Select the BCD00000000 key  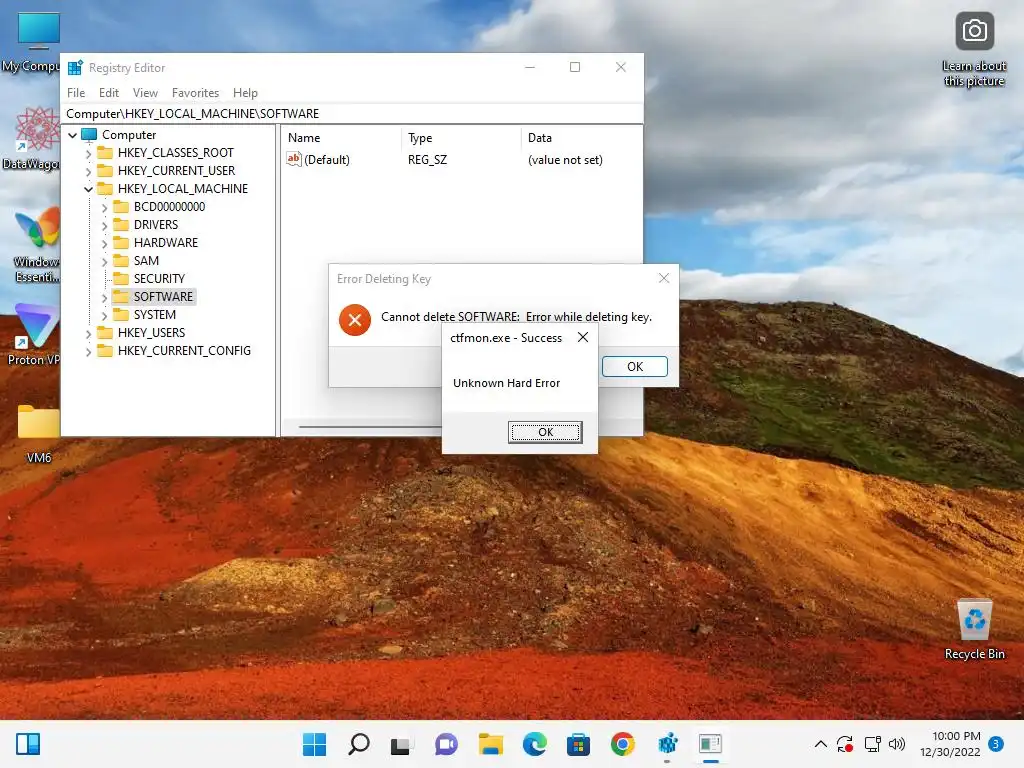coord(169,206)
